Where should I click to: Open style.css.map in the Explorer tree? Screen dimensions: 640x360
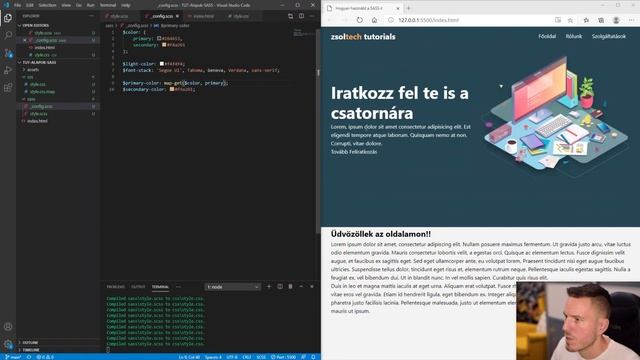tap(42, 92)
